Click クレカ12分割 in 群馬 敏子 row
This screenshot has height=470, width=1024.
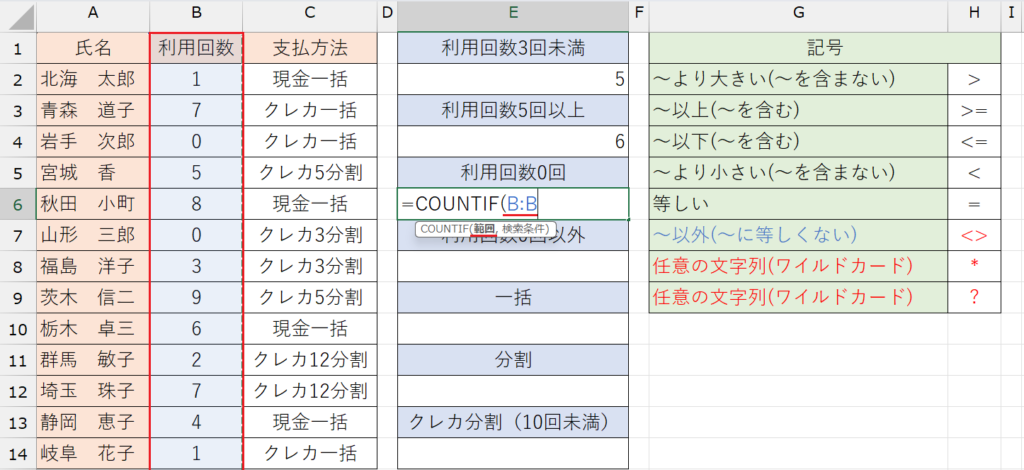tap(310, 360)
